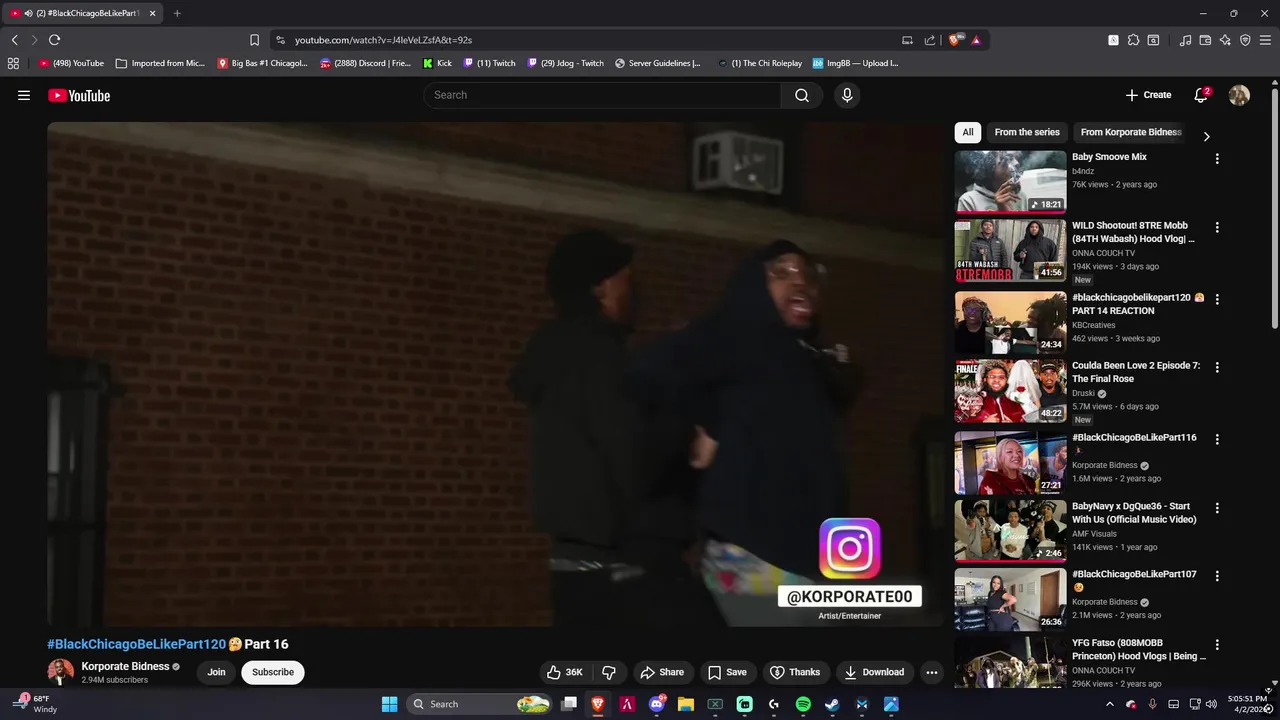
Task: Open Brave Leo AI sparkle icon
Action: click(x=1225, y=40)
